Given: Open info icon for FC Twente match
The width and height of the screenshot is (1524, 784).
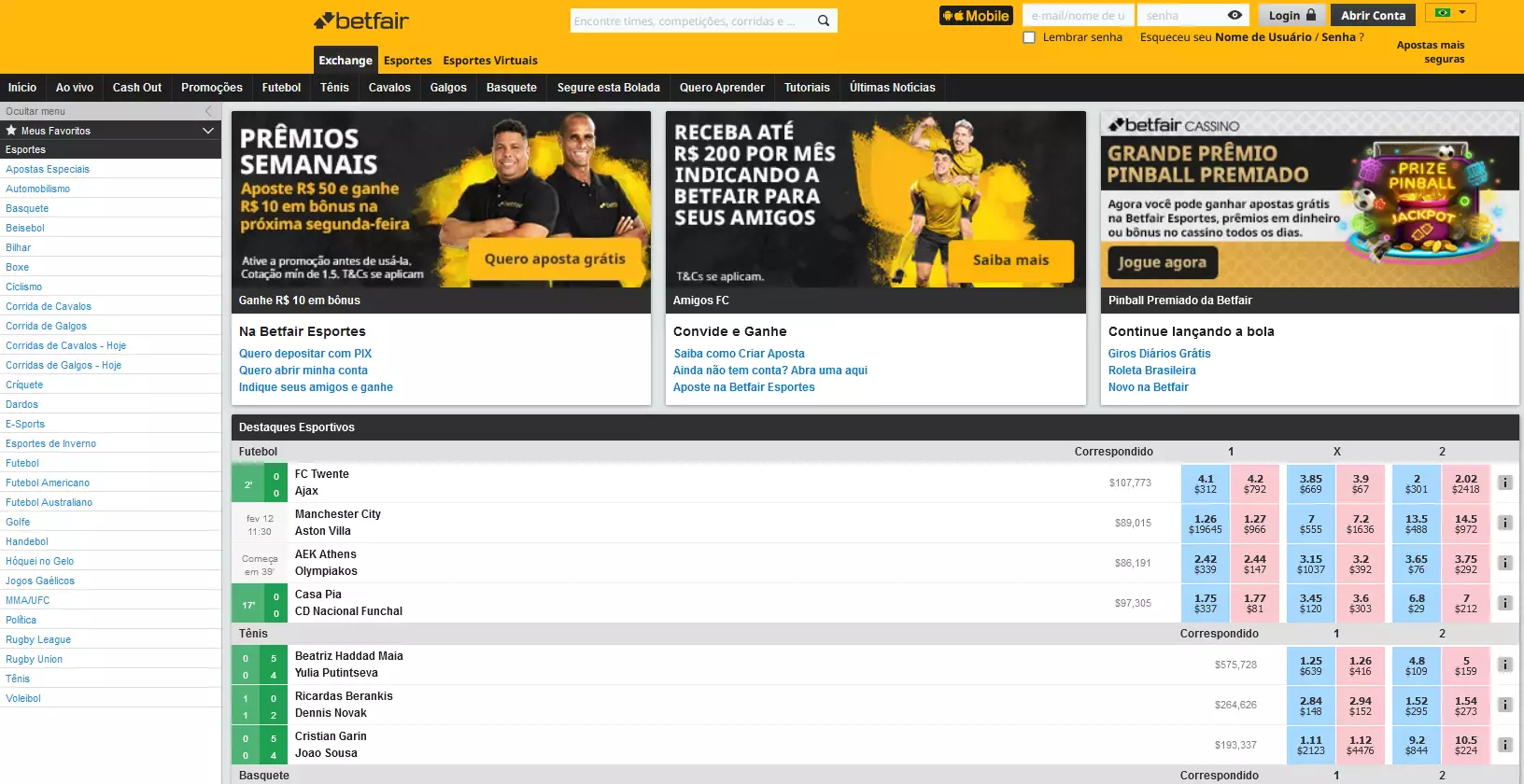Looking at the screenshot, I should tap(1504, 483).
